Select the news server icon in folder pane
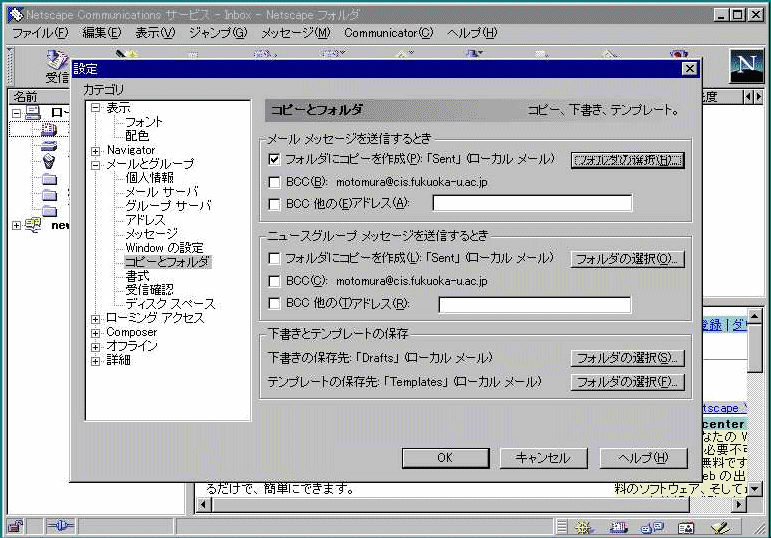This screenshot has width=771, height=538. click(33, 225)
